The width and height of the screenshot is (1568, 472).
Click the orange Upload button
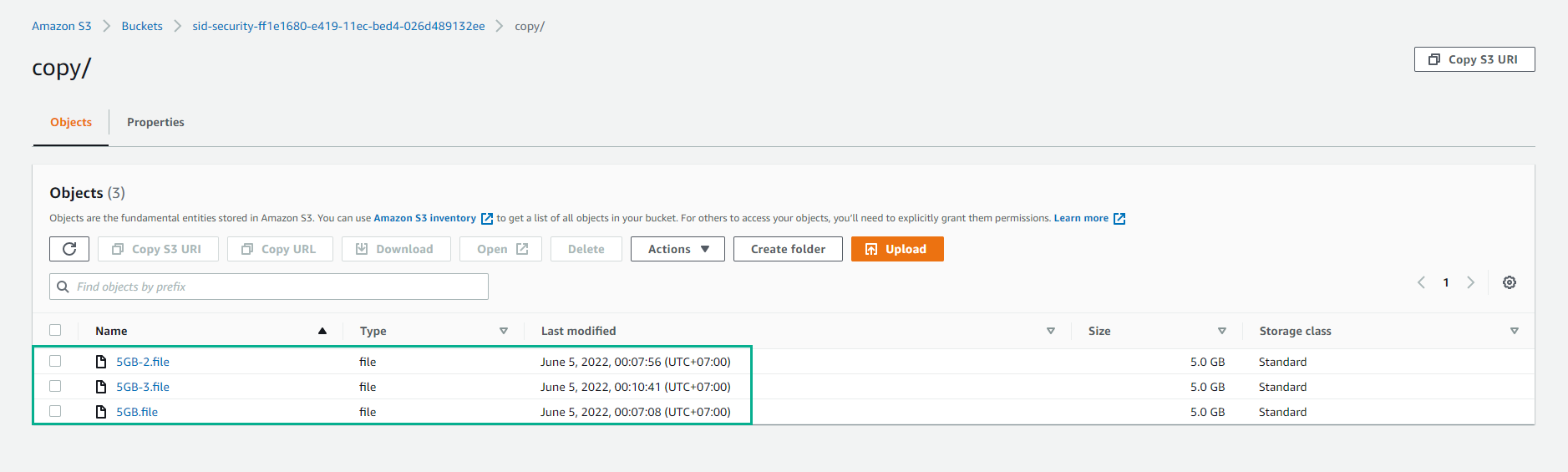(x=897, y=249)
